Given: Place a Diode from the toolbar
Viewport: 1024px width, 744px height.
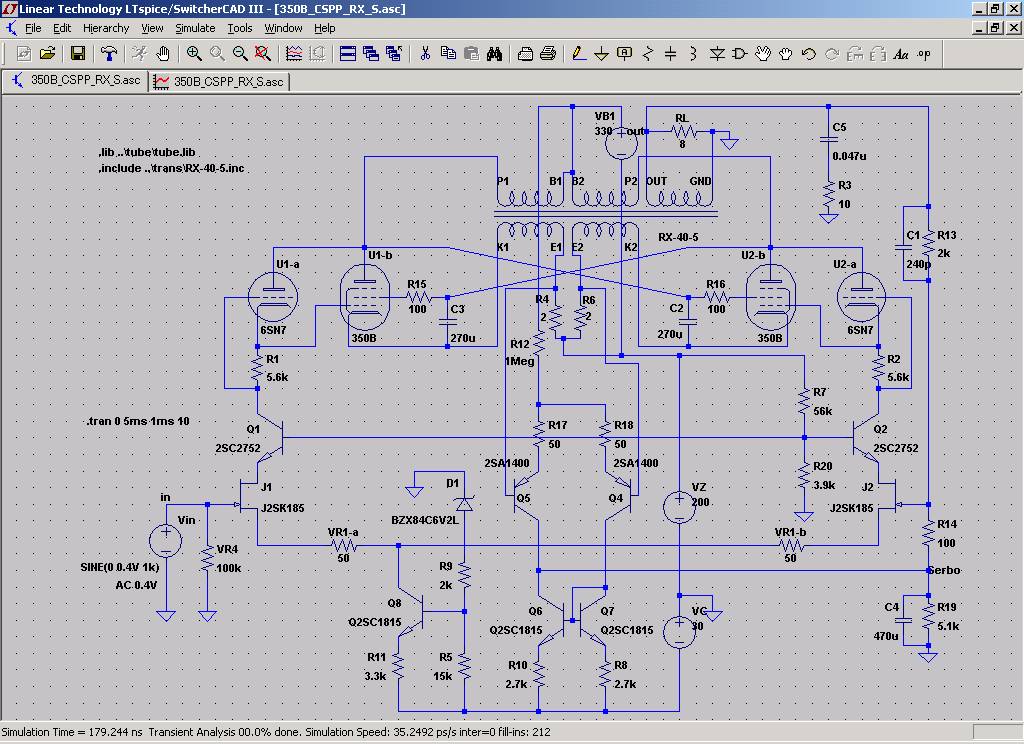Looking at the screenshot, I should tap(717, 54).
